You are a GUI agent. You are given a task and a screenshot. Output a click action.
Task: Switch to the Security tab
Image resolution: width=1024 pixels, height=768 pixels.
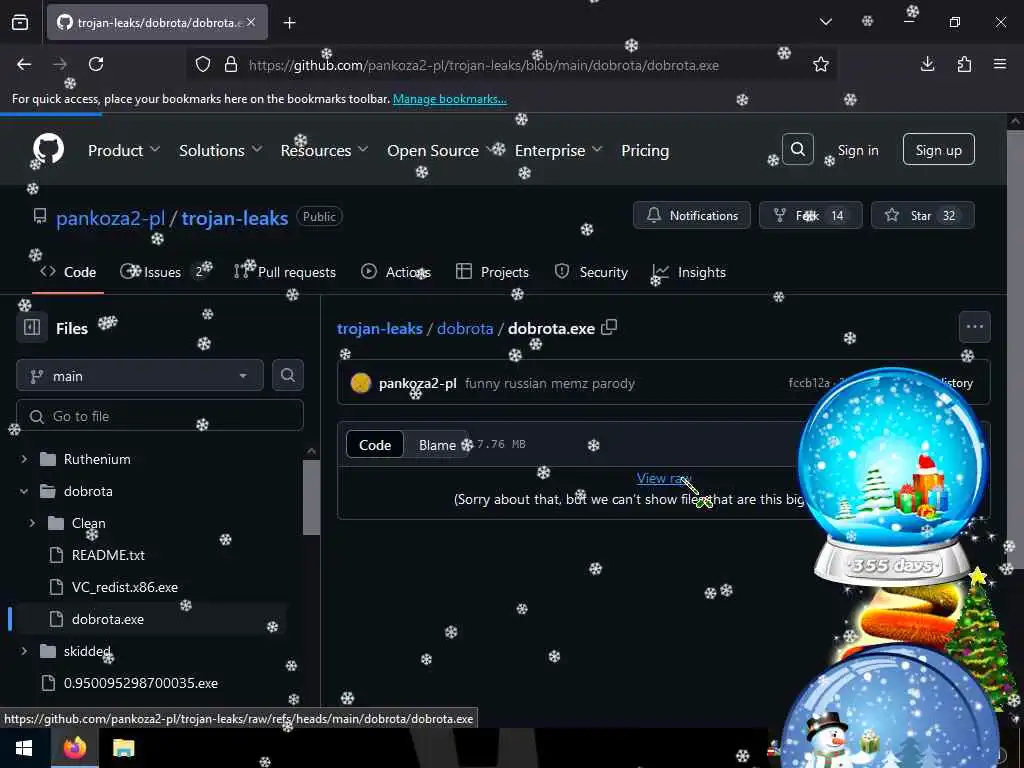pos(592,272)
